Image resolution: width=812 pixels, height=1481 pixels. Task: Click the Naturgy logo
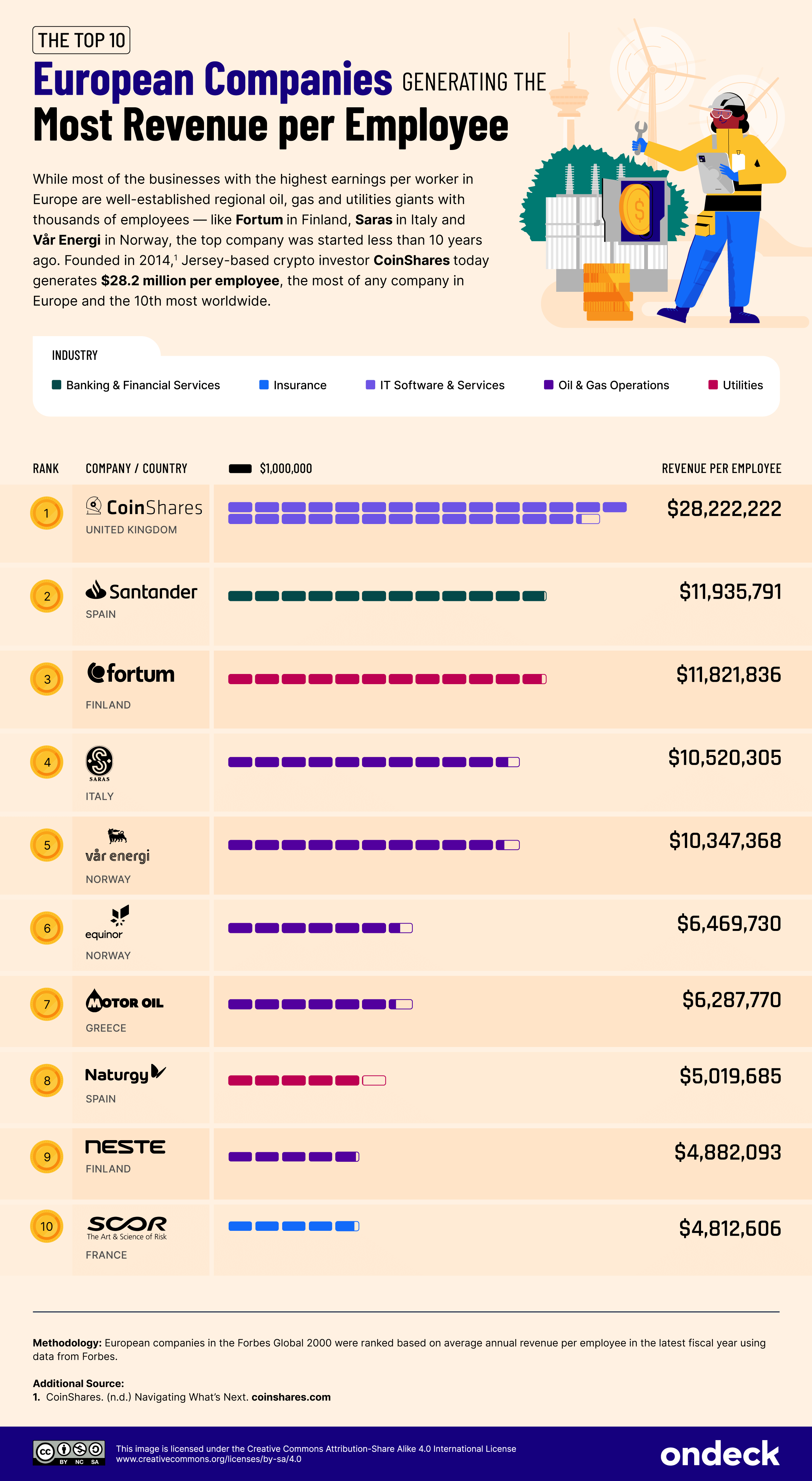(125, 1074)
